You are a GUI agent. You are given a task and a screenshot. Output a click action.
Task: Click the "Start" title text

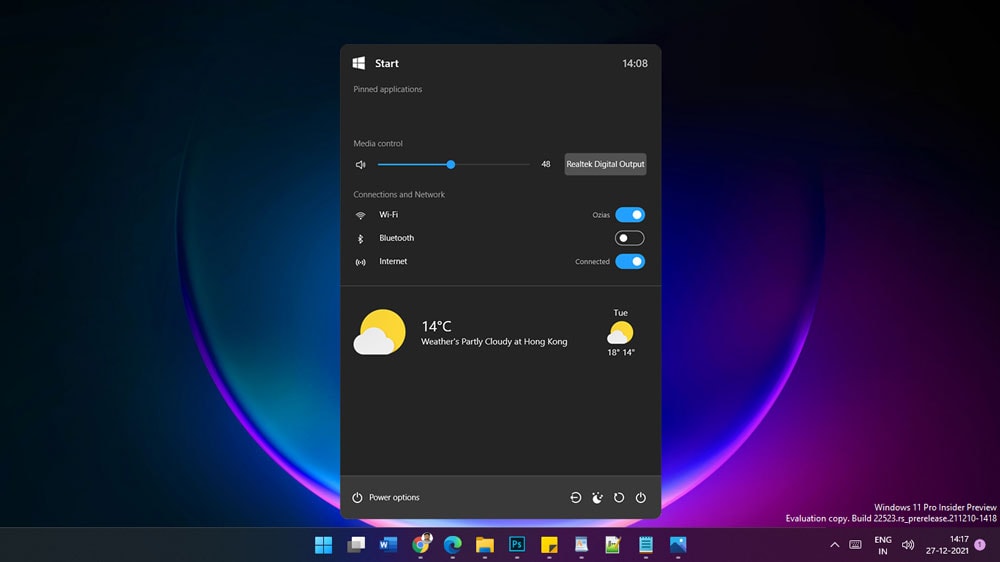point(386,63)
